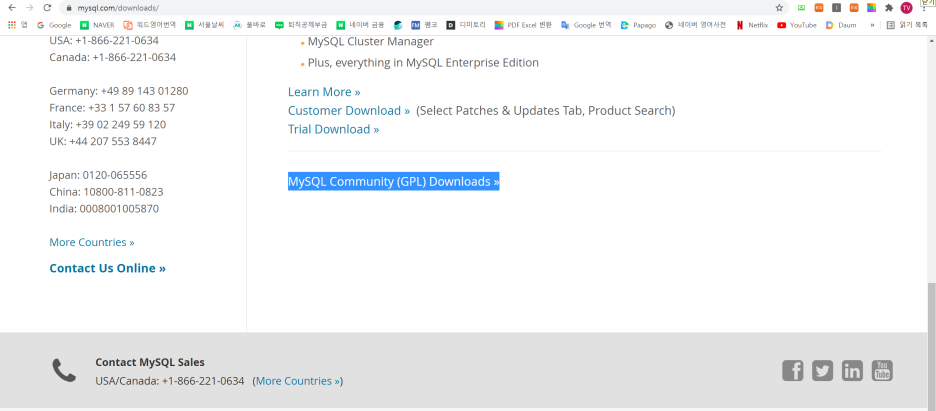Image resolution: width=936 pixels, height=411 pixels.
Task: Open the 읽기 목록 reading list
Action: coord(907,25)
